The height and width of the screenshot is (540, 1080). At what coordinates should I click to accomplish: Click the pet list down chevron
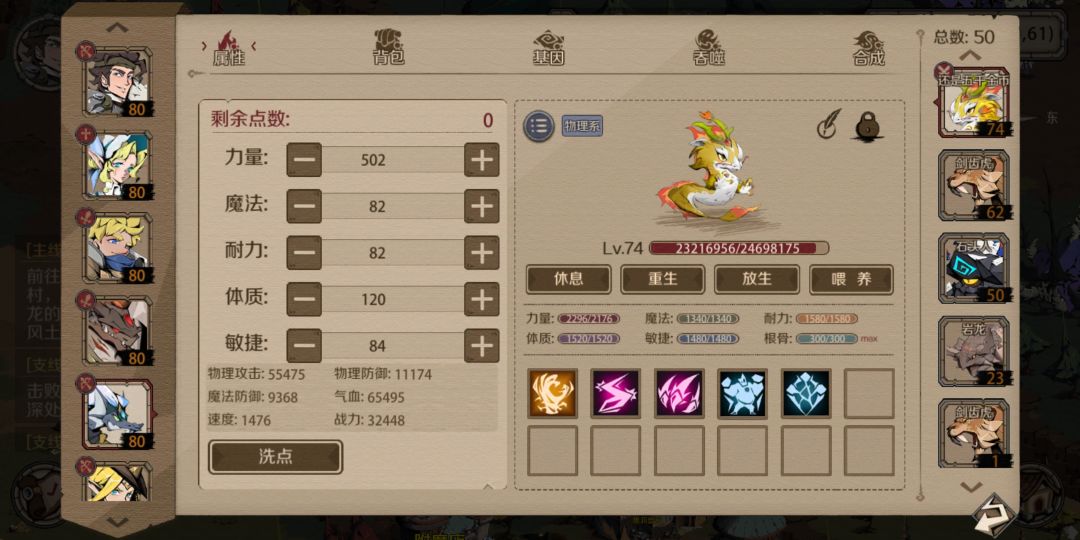tap(971, 487)
